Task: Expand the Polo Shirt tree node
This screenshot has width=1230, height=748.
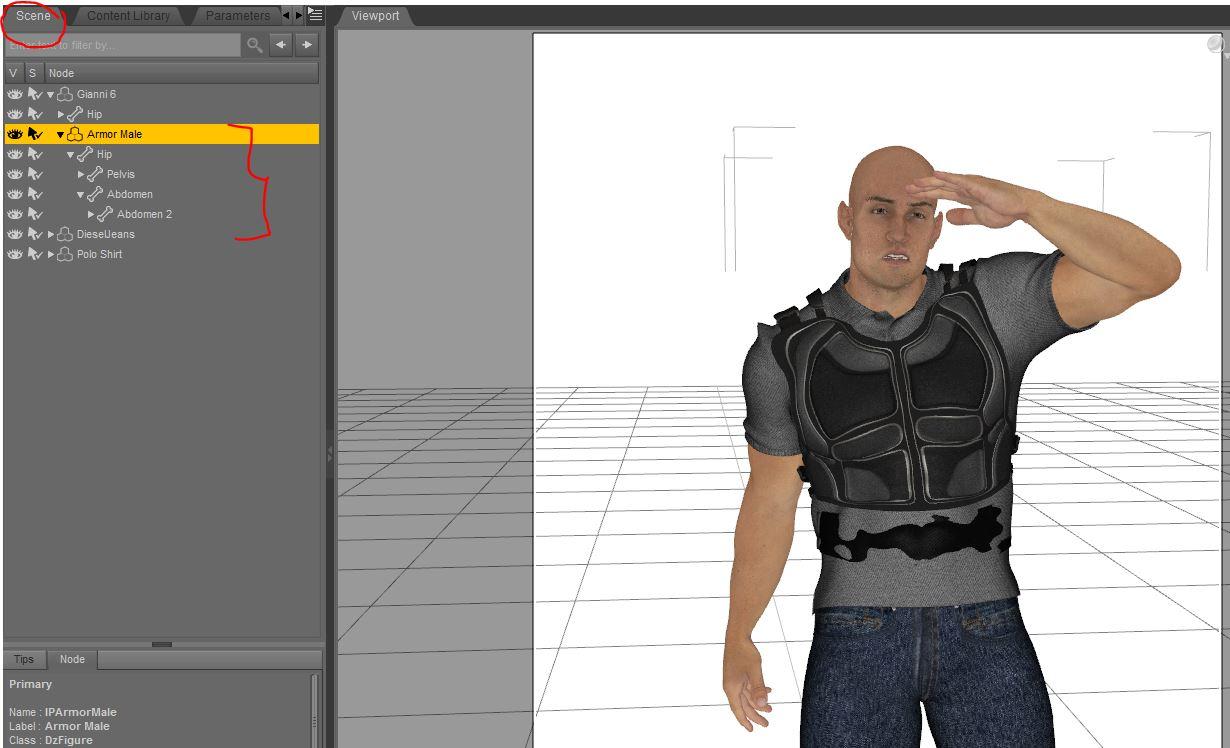Action: 51,254
